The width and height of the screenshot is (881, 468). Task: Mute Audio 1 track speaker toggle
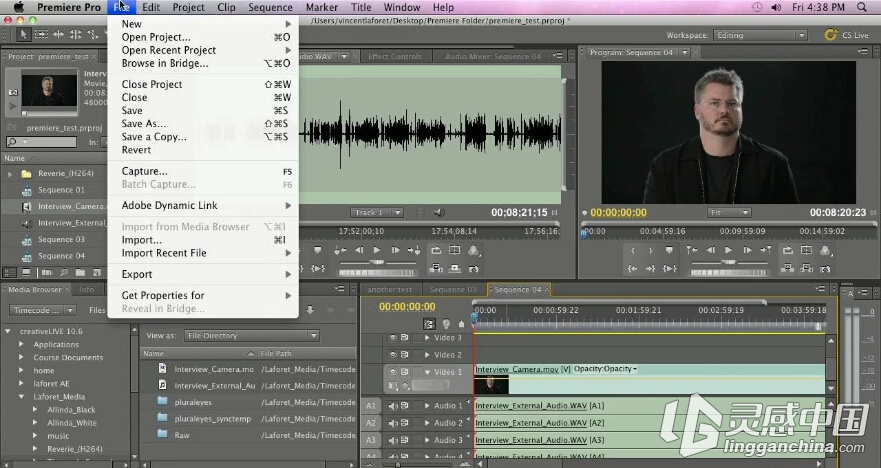tap(393, 405)
